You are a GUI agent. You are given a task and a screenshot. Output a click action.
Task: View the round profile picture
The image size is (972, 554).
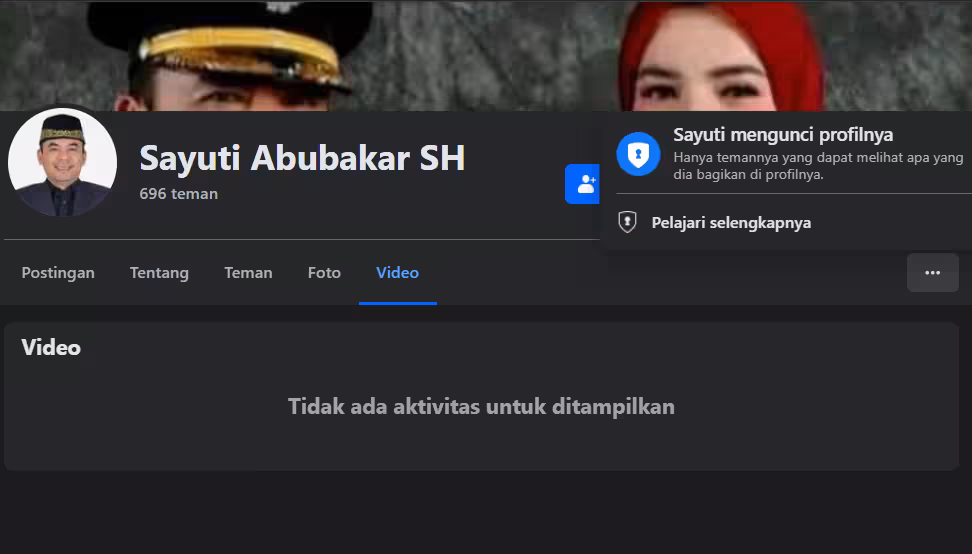62,163
